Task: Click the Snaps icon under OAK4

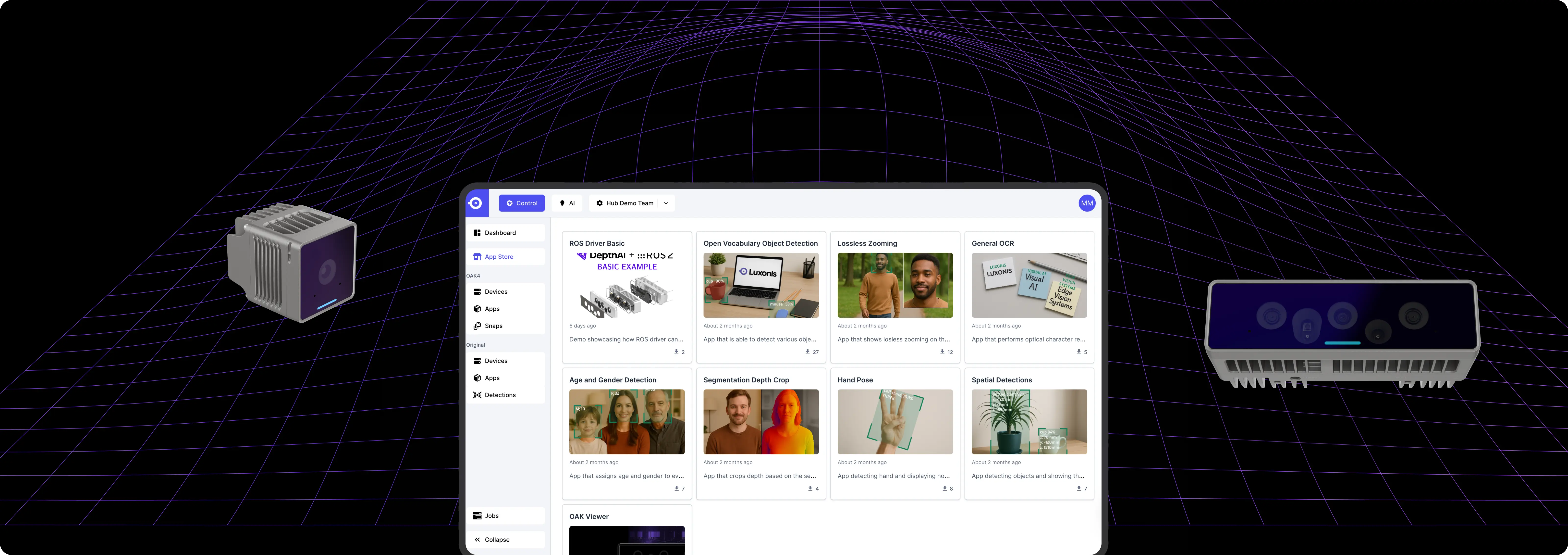Action: point(477,326)
